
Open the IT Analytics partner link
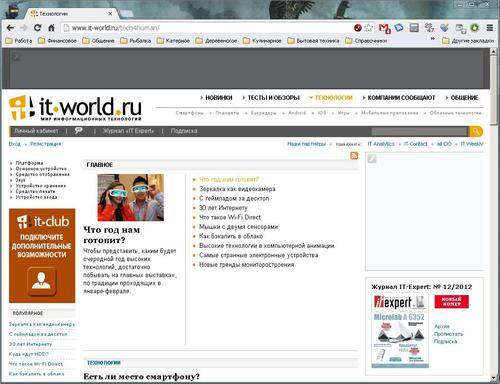(381, 144)
